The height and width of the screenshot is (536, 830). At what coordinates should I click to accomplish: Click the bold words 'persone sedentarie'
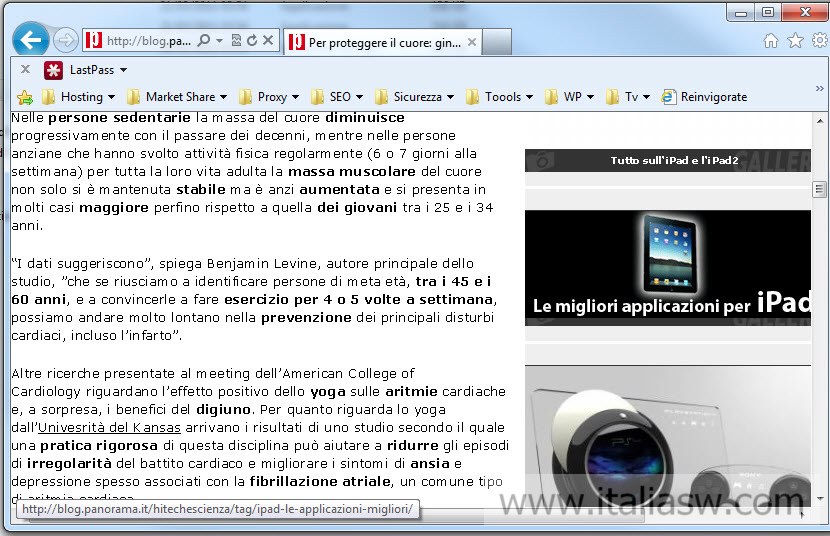tap(119, 117)
